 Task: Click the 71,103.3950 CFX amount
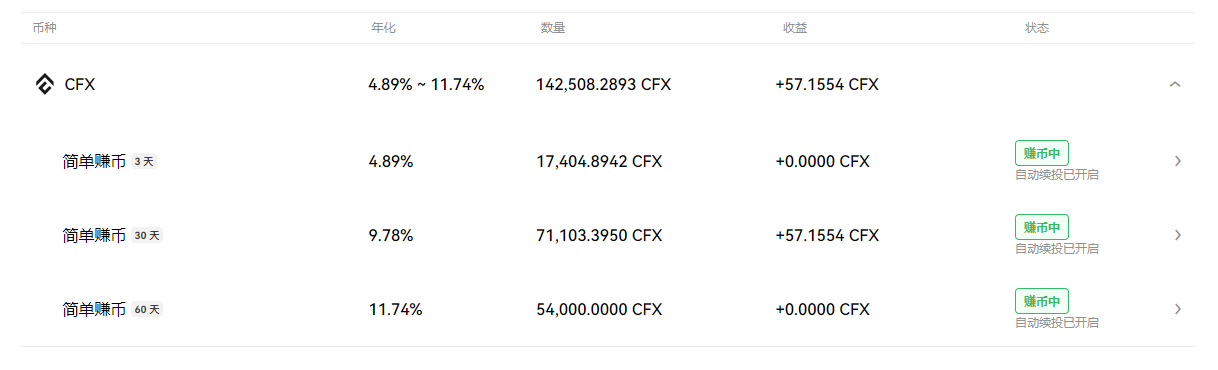click(x=599, y=235)
